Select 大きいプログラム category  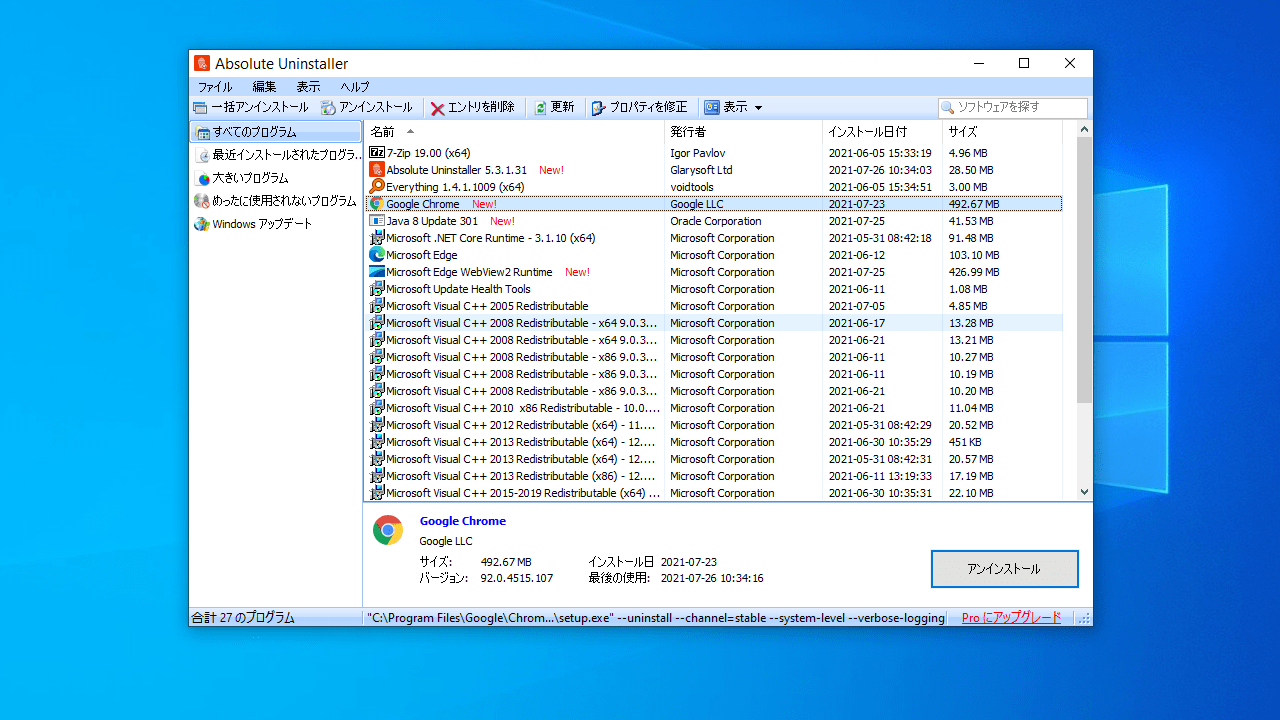pos(275,178)
